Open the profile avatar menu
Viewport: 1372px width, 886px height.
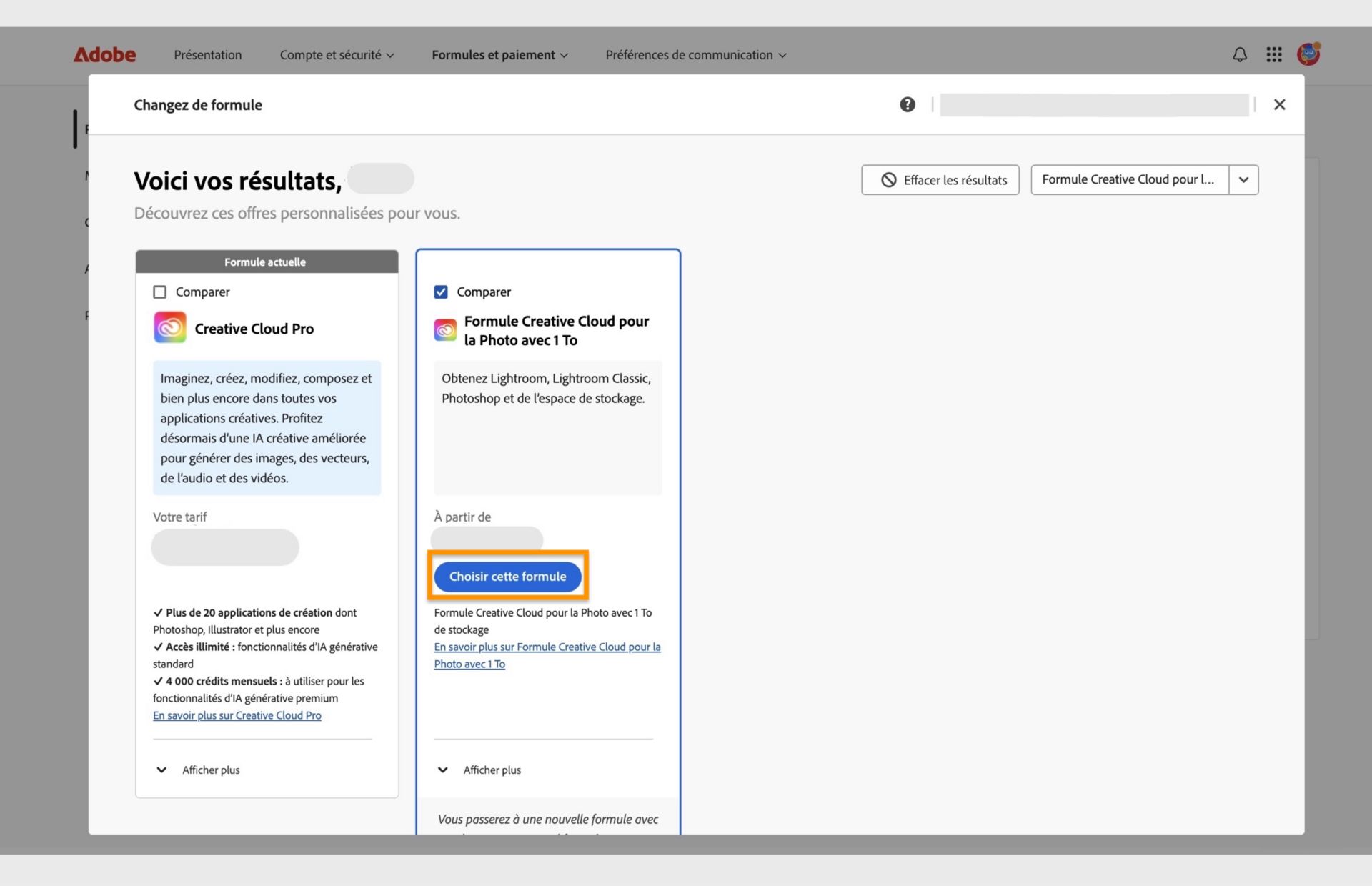click(x=1308, y=54)
